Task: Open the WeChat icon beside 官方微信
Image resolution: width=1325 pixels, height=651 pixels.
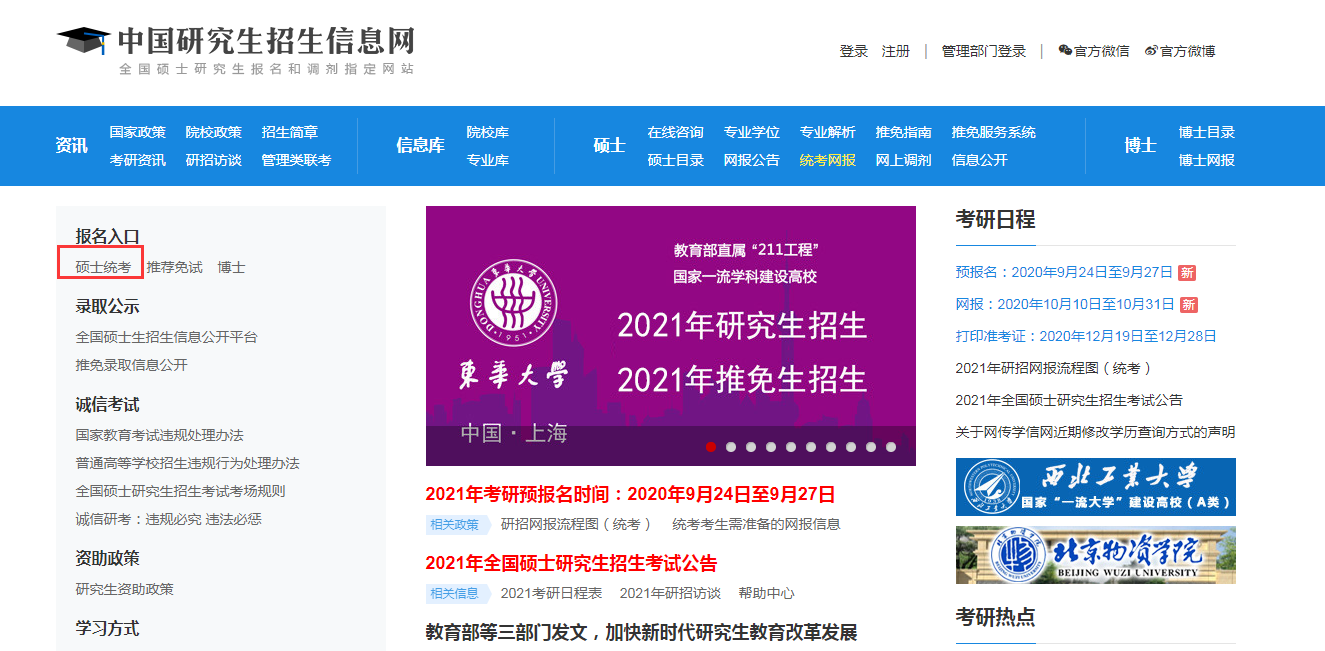Action: (x=1065, y=51)
